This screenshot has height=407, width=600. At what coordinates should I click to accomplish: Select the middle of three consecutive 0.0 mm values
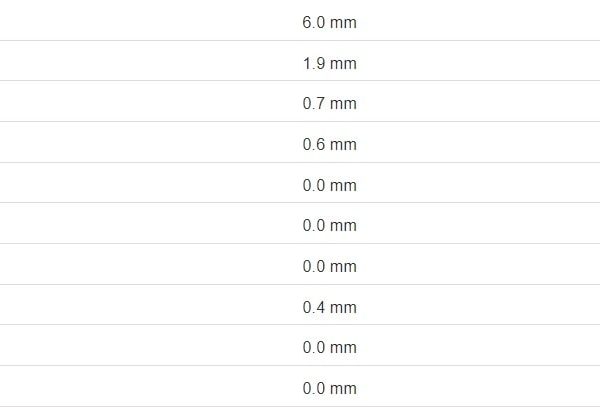329,226
